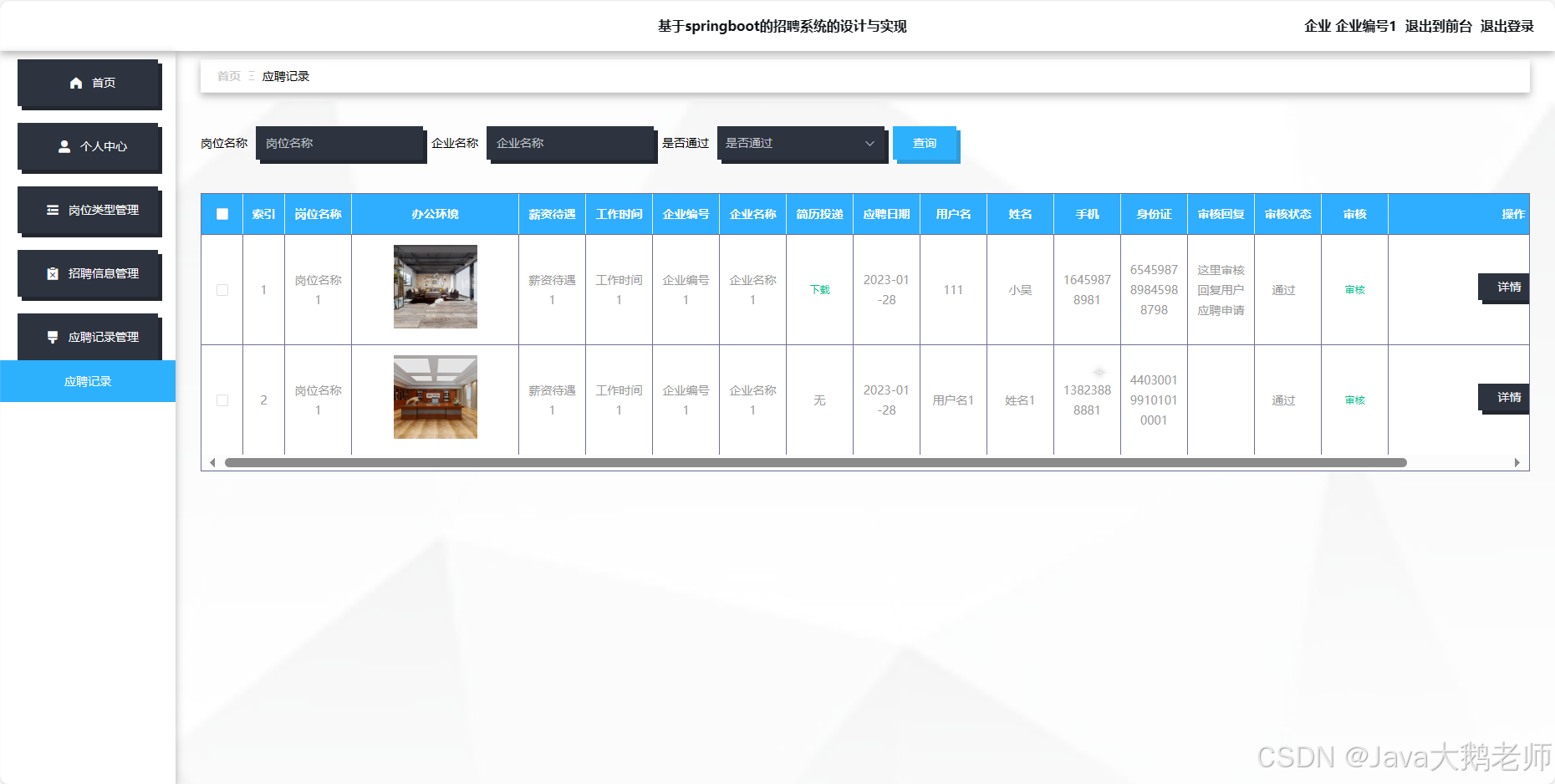The image size is (1555, 784).
Task: Click 详情 button for row 1
Action: pos(1505,288)
